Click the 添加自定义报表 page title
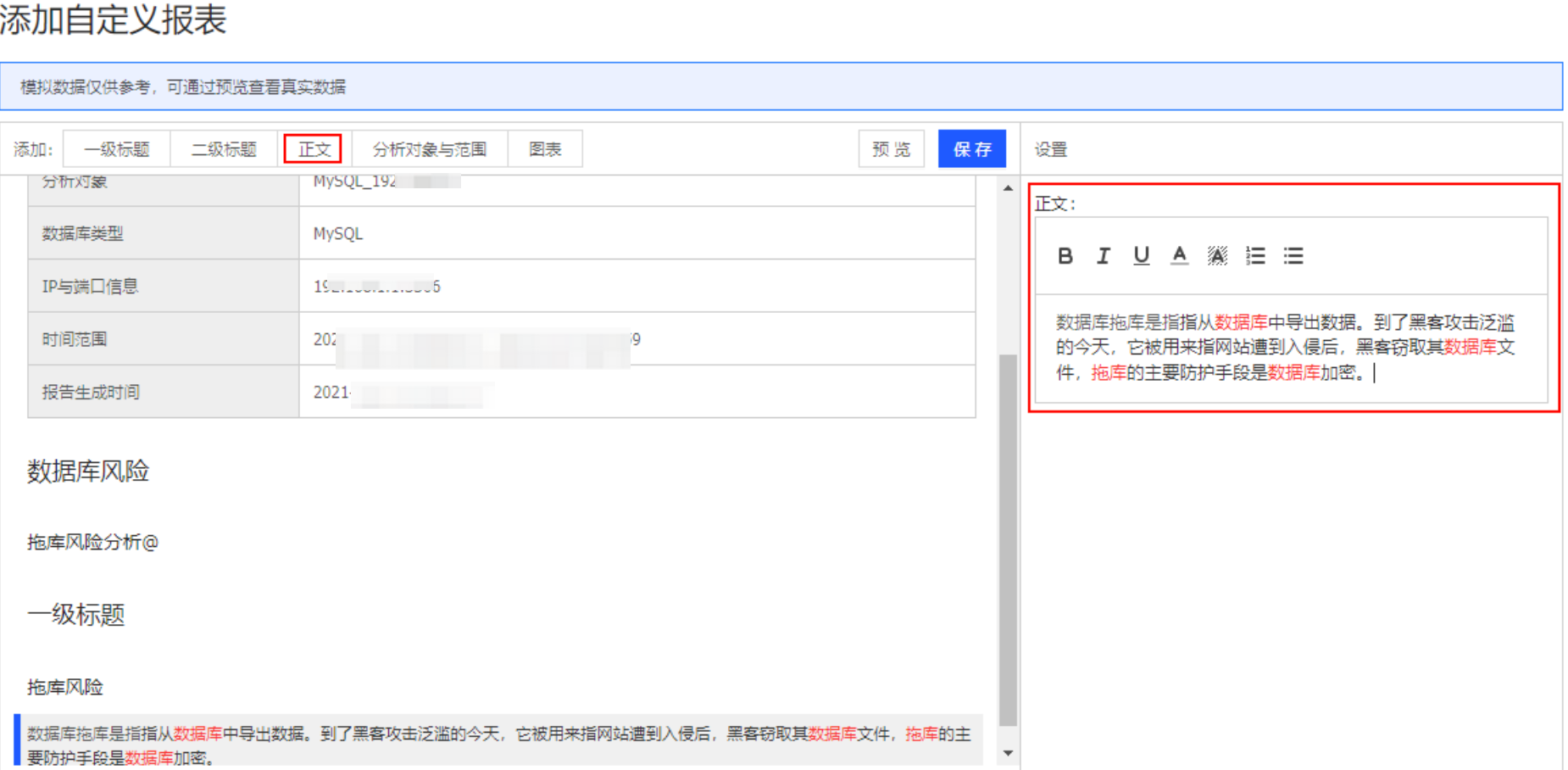Image resolution: width=1568 pixels, height=770 pixels. click(113, 19)
